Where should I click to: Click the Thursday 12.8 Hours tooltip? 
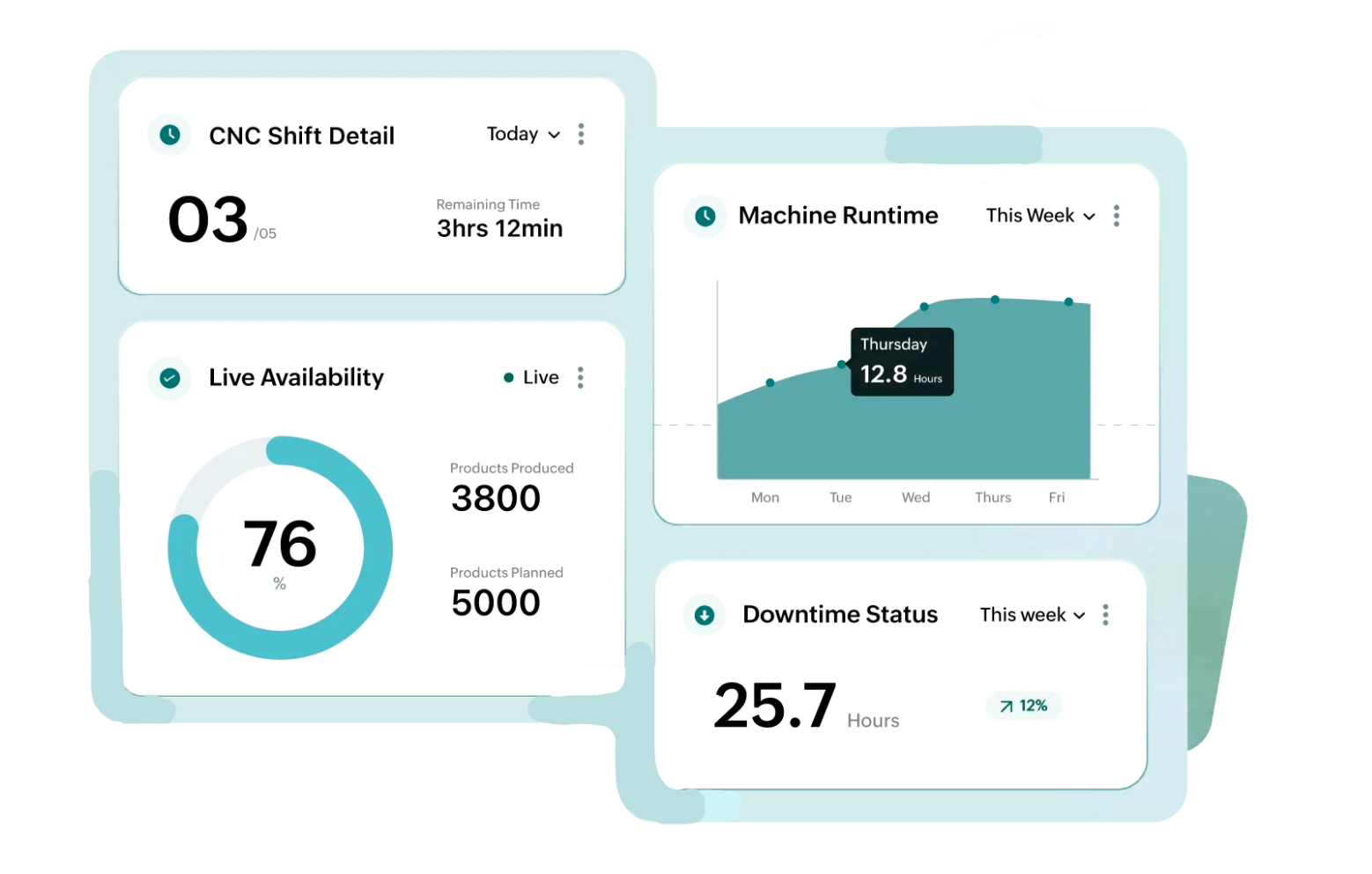[902, 362]
